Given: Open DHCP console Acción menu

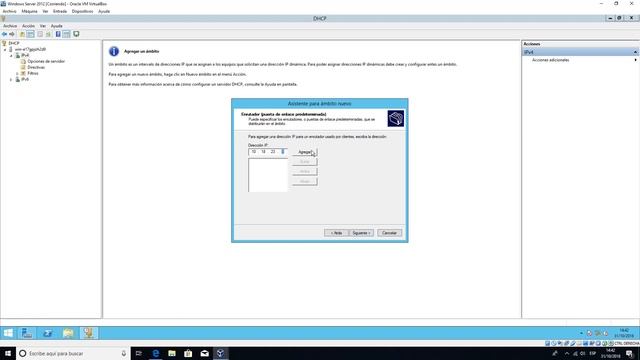Looking at the screenshot, I should pos(28,26).
